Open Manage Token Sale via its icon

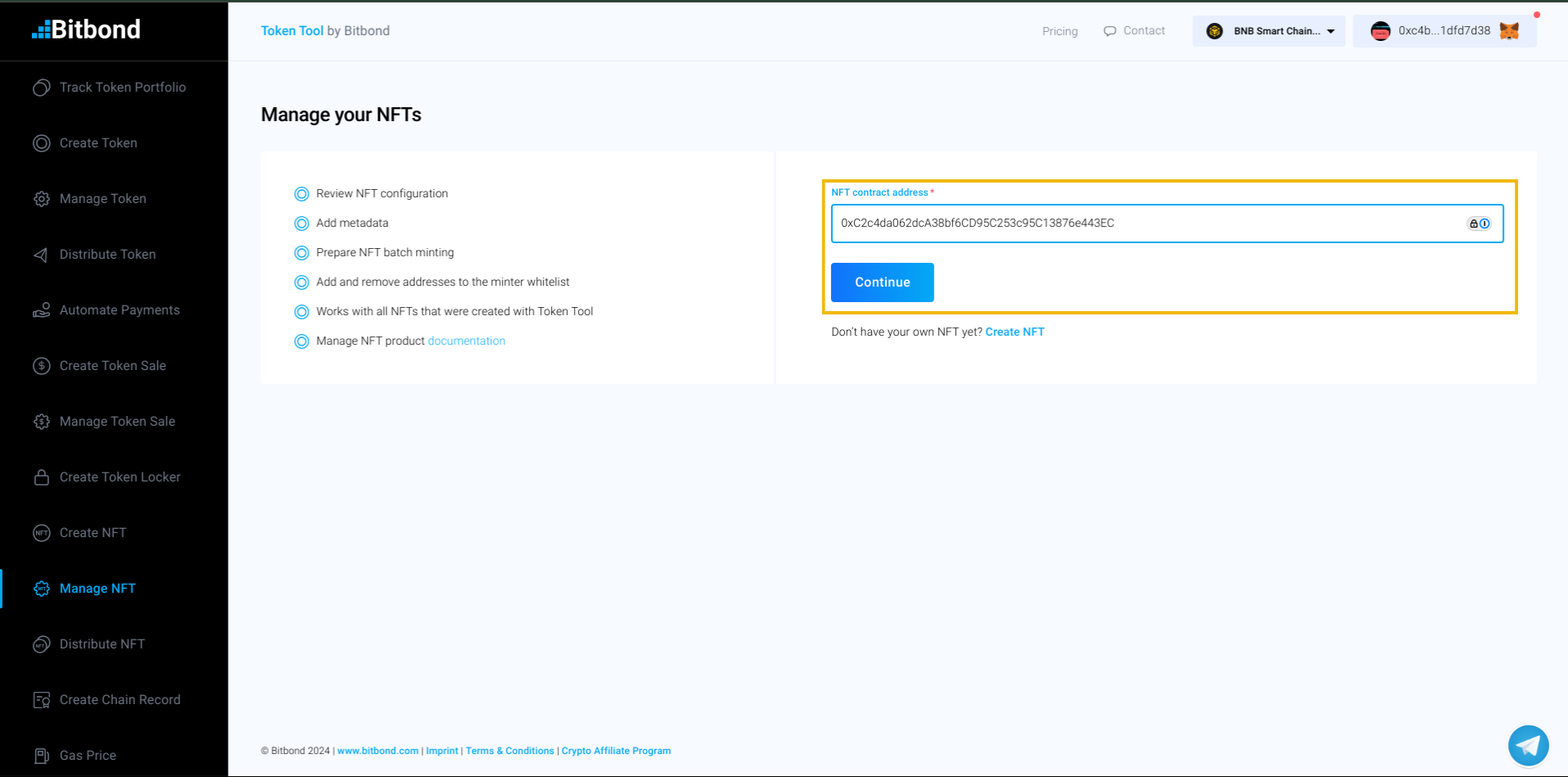point(41,421)
